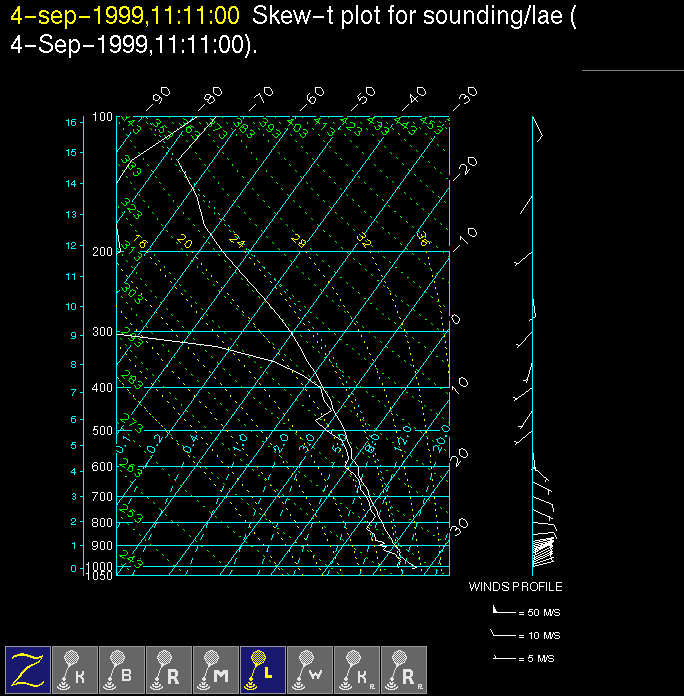Click the 50 M/S wind barb legend entry

coord(527,610)
